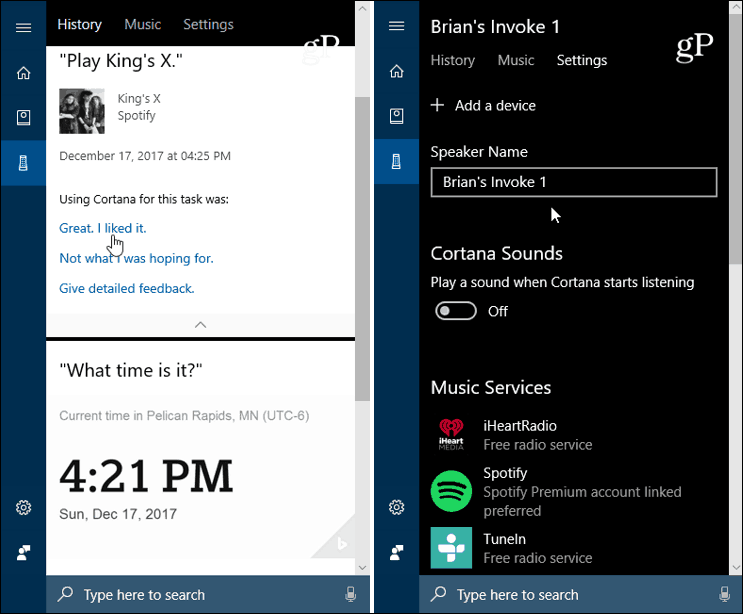
Task: Switch to Settings tab in left window
Action: pos(208,24)
